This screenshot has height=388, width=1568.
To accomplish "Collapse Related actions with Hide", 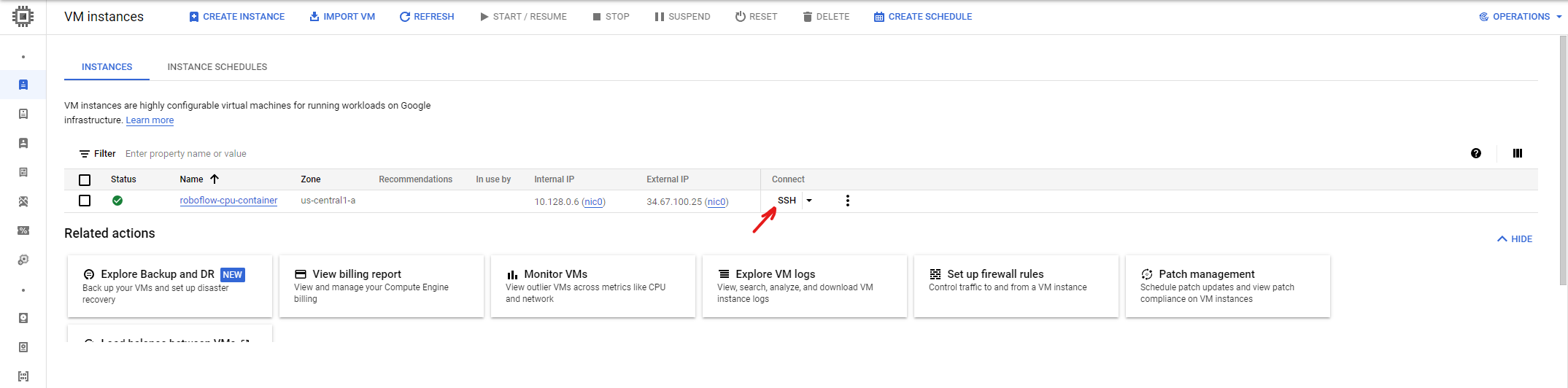I will 1514,238.
